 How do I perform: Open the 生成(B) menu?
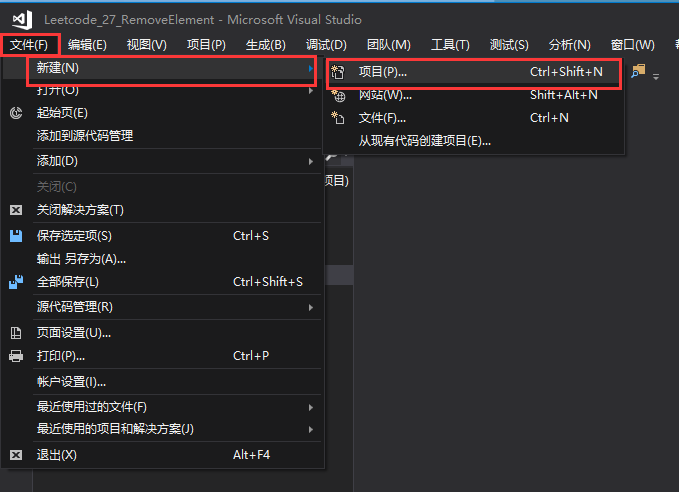tap(265, 45)
